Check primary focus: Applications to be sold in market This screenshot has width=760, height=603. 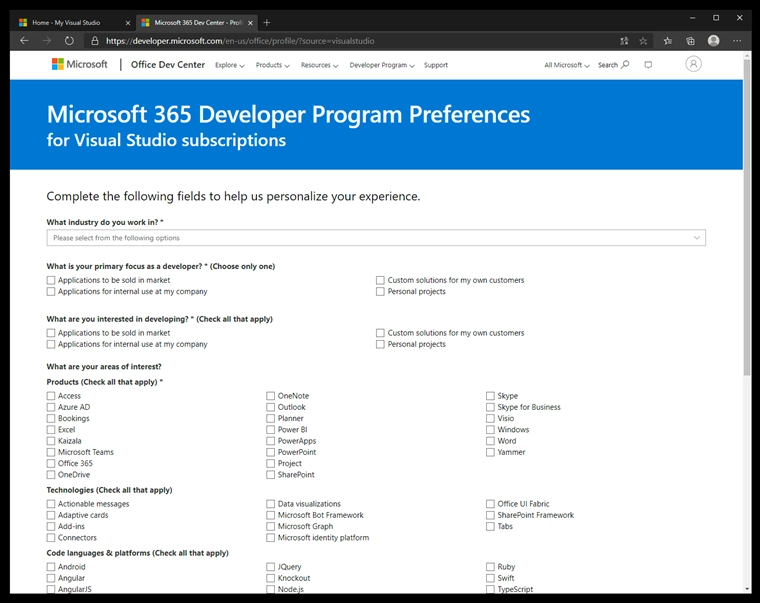point(51,280)
